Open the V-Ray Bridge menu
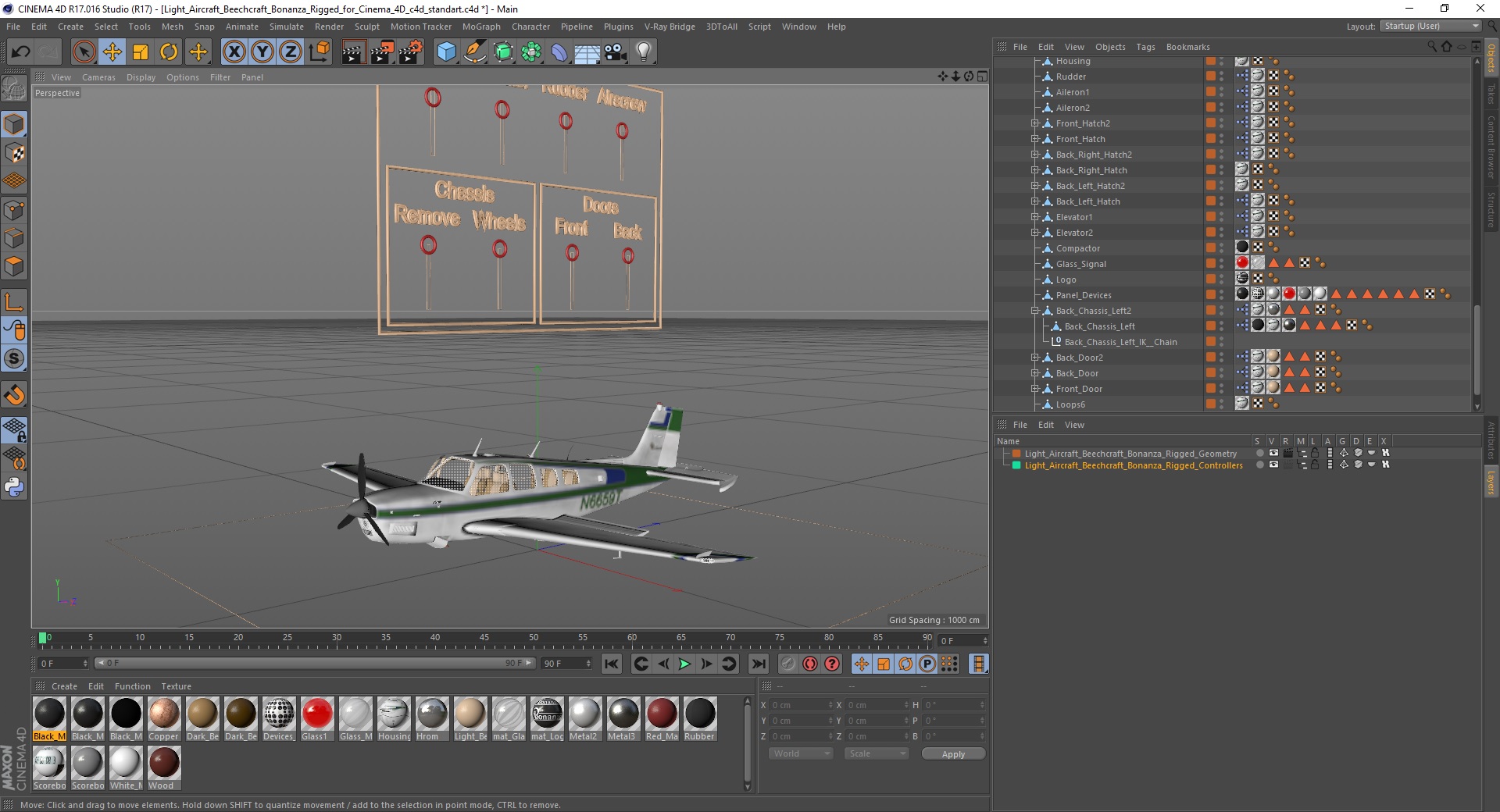Image resolution: width=1500 pixels, height=812 pixels. pyautogui.click(x=670, y=27)
